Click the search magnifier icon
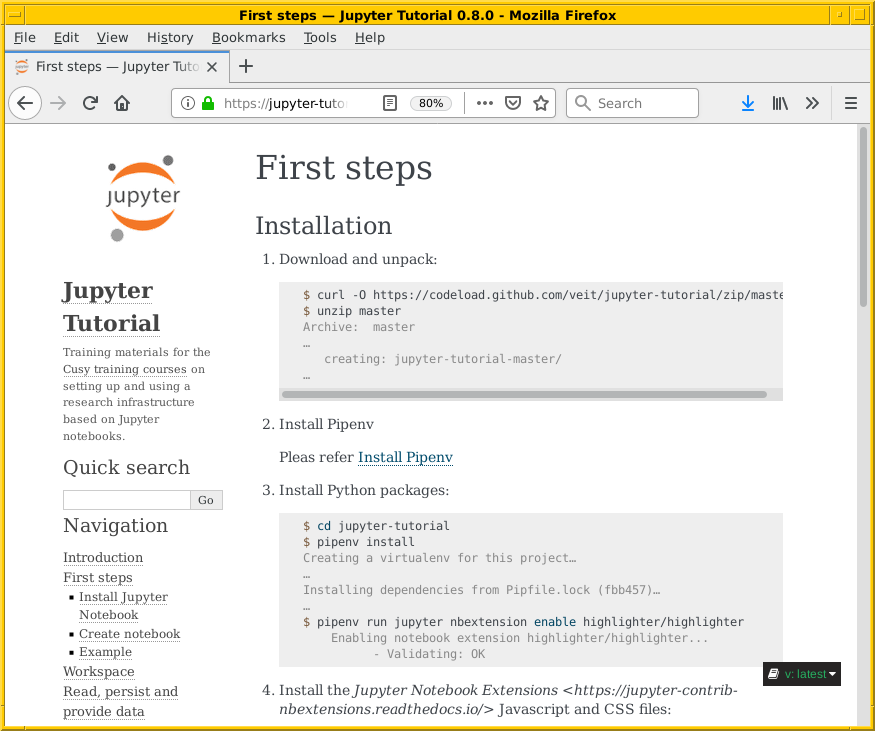This screenshot has height=731, width=875. (583, 103)
